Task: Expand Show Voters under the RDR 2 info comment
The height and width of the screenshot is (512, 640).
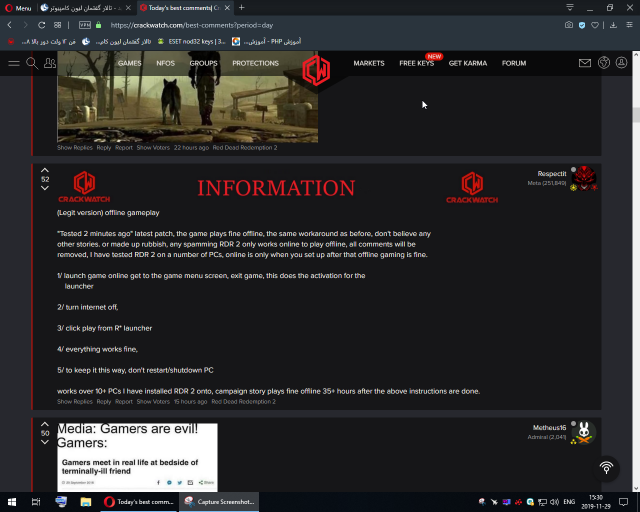Action: [x=153, y=401]
